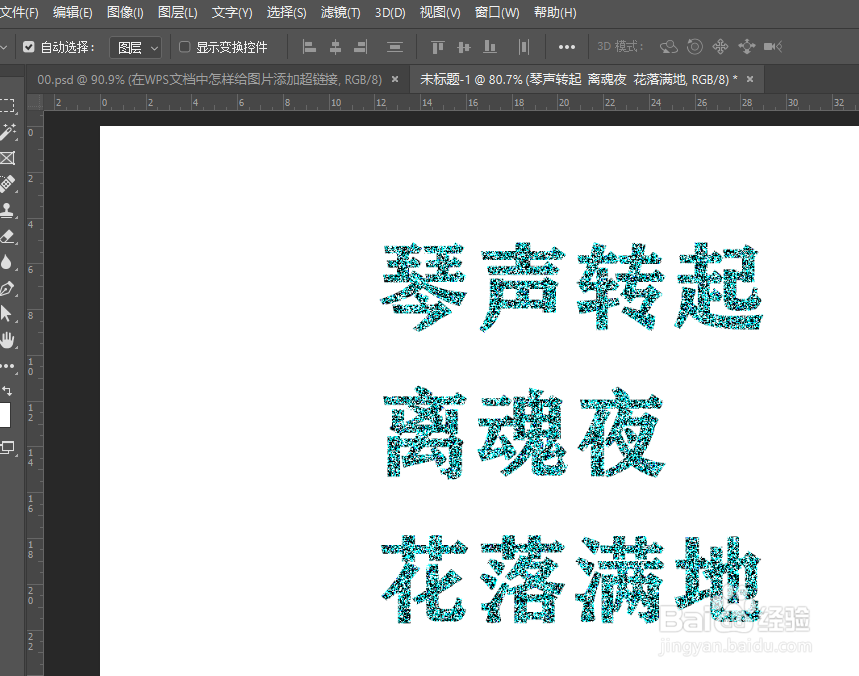Select the Spot Healing Brush tool
Image resolution: width=859 pixels, height=676 pixels.
[x=8, y=184]
